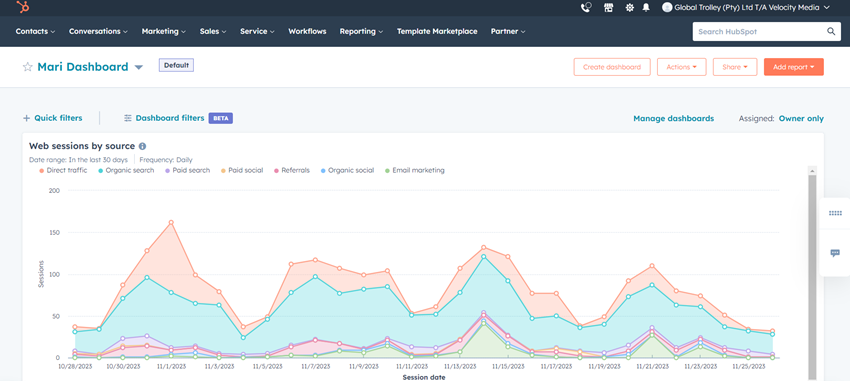Open the Marketing menu
Viewport: 850px width, 381px height.
click(x=164, y=31)
